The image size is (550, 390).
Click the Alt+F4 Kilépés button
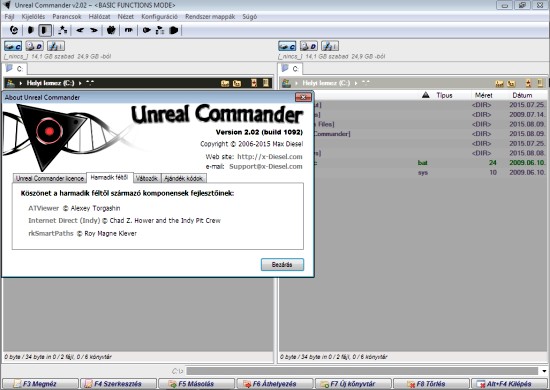tap(509, 384)
